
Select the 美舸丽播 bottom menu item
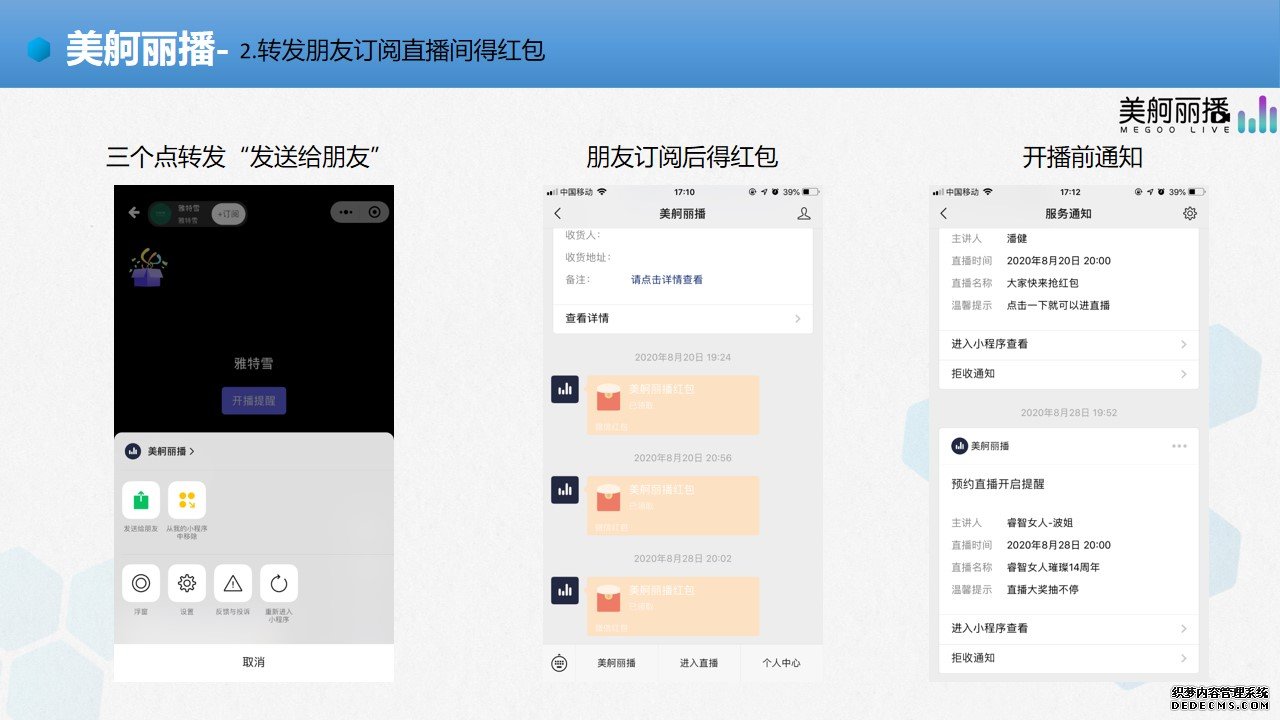coord(617,663)
